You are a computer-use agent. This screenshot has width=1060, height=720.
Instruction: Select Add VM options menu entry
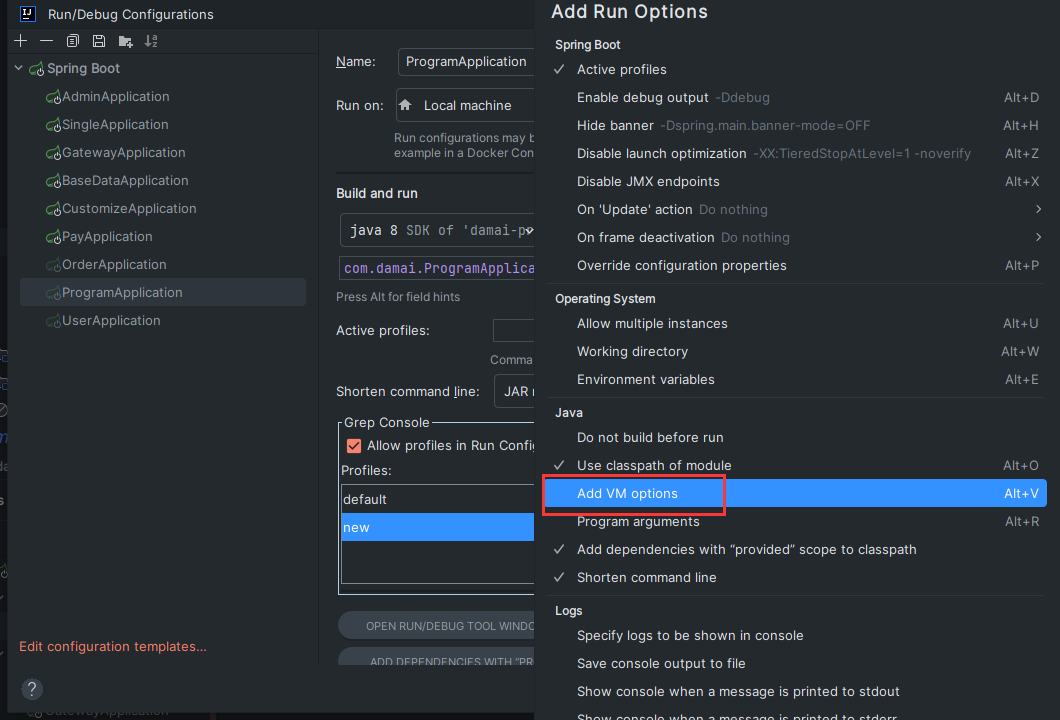pos(797,494)
